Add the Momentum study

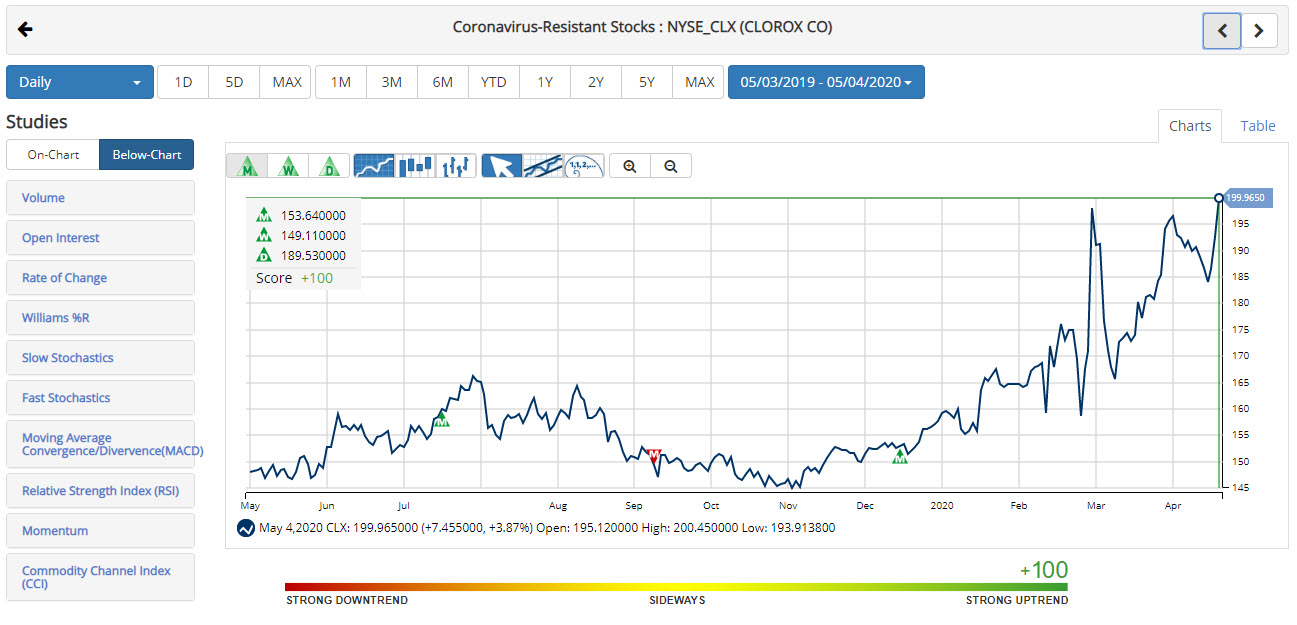pos(100,531)
